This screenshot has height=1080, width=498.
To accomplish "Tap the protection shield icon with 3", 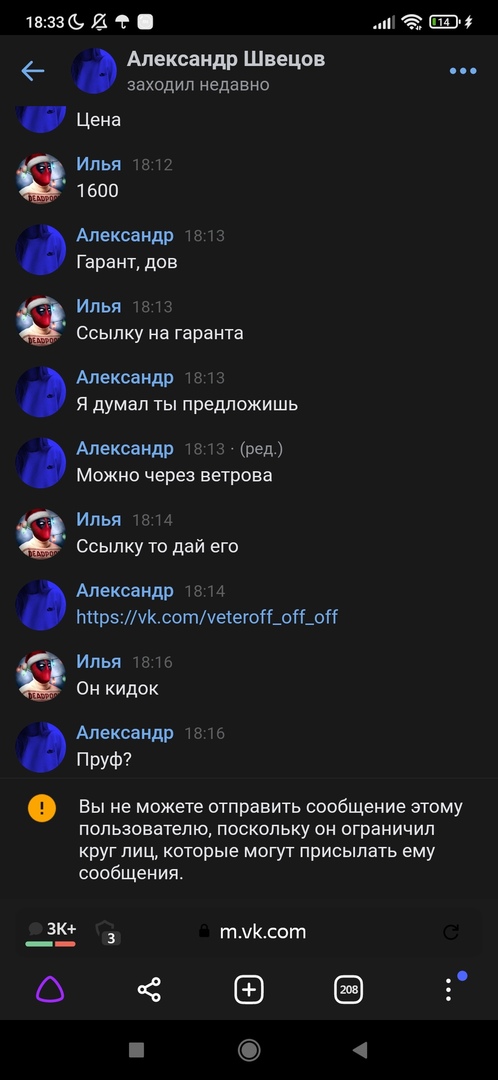I will [x=107, y=932].
